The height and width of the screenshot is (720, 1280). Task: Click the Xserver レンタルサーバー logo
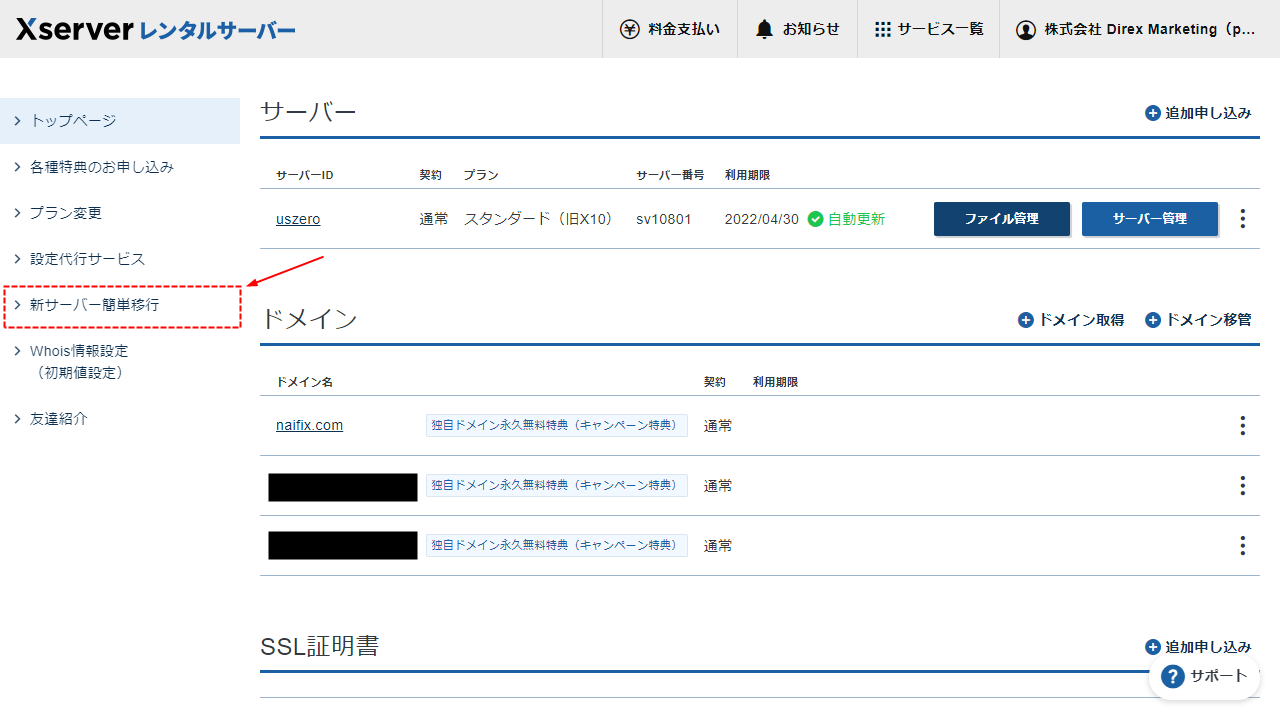(x=156, y=29)
